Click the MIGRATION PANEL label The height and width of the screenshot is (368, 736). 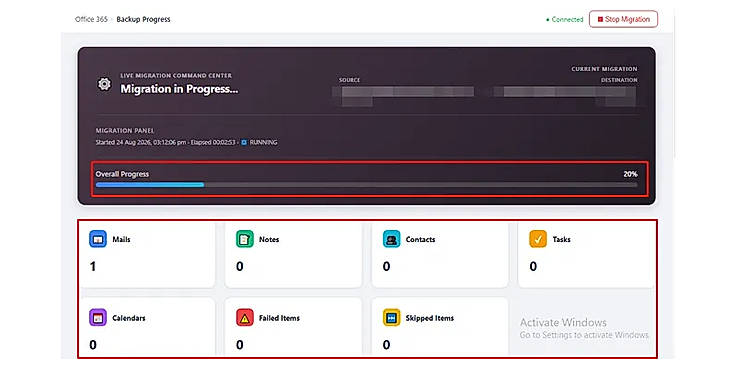pos(125,130)
